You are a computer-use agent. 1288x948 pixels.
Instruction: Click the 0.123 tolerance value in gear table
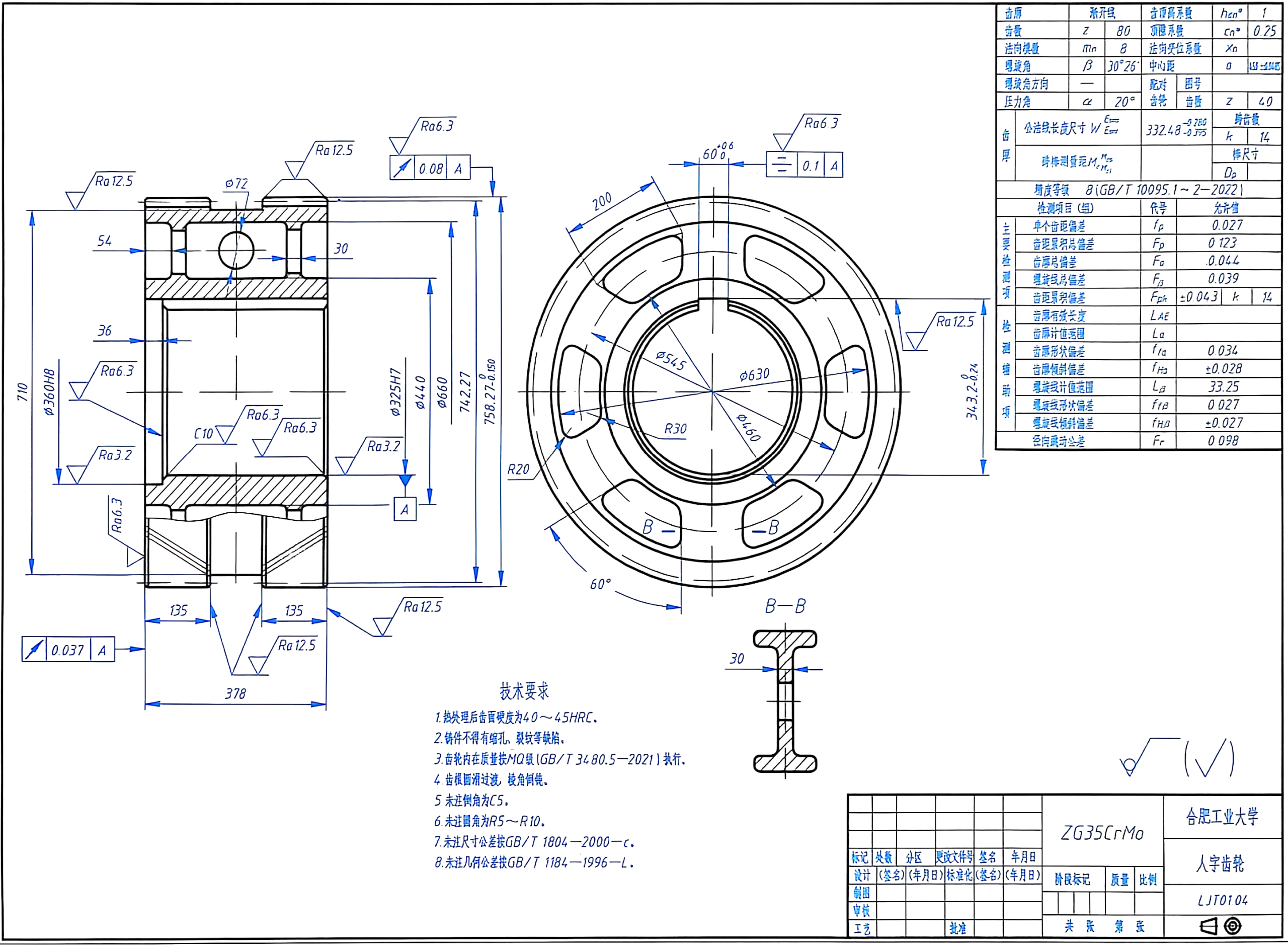1223,243
